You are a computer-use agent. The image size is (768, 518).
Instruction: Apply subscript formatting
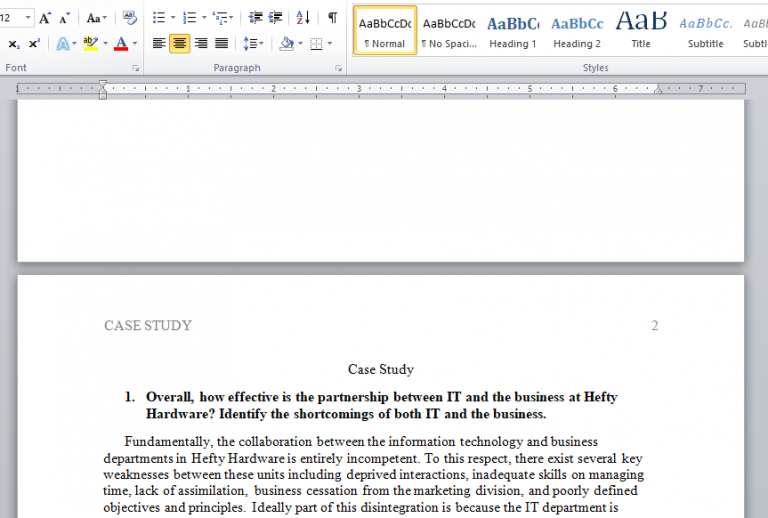tap(14, 44)
